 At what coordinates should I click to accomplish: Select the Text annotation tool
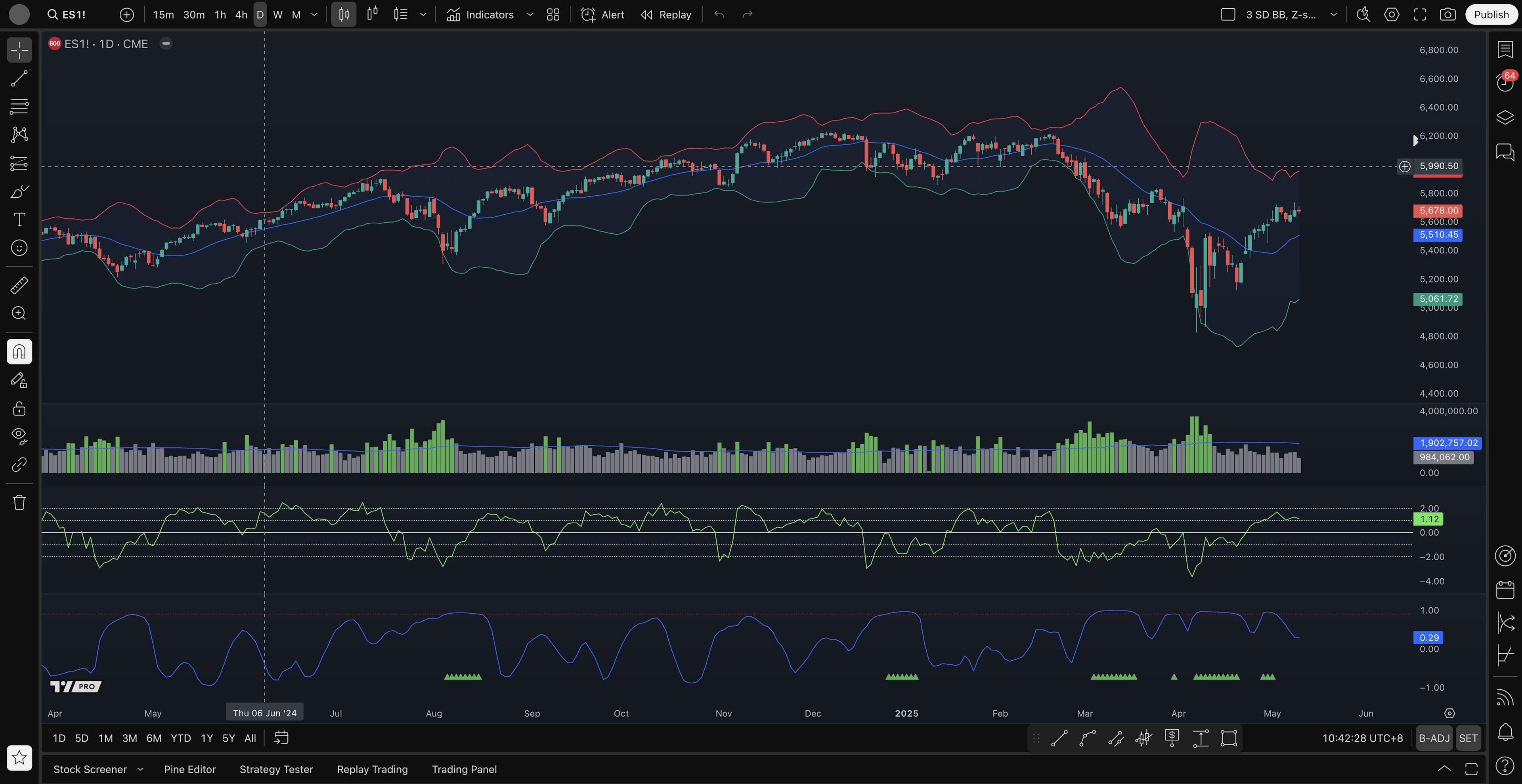(19, 219)
